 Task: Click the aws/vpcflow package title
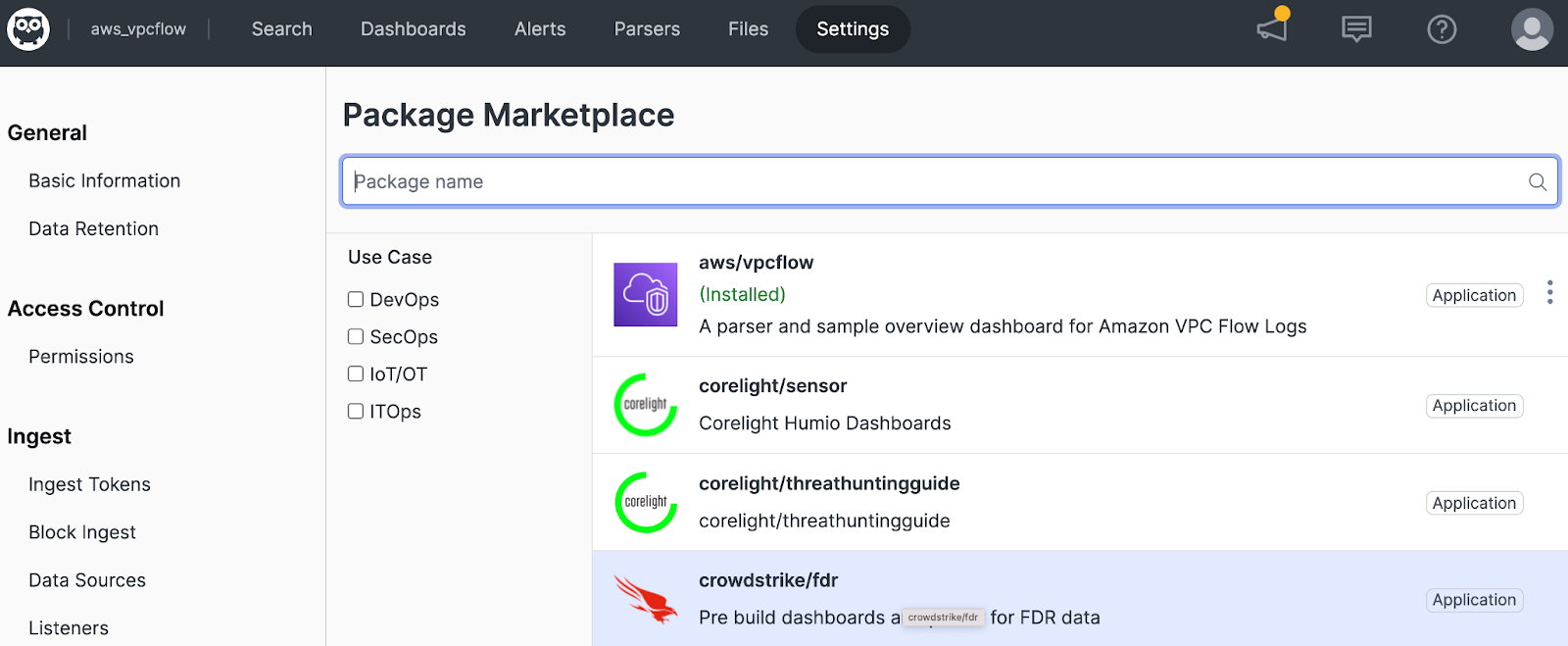(x=757, y=263)
